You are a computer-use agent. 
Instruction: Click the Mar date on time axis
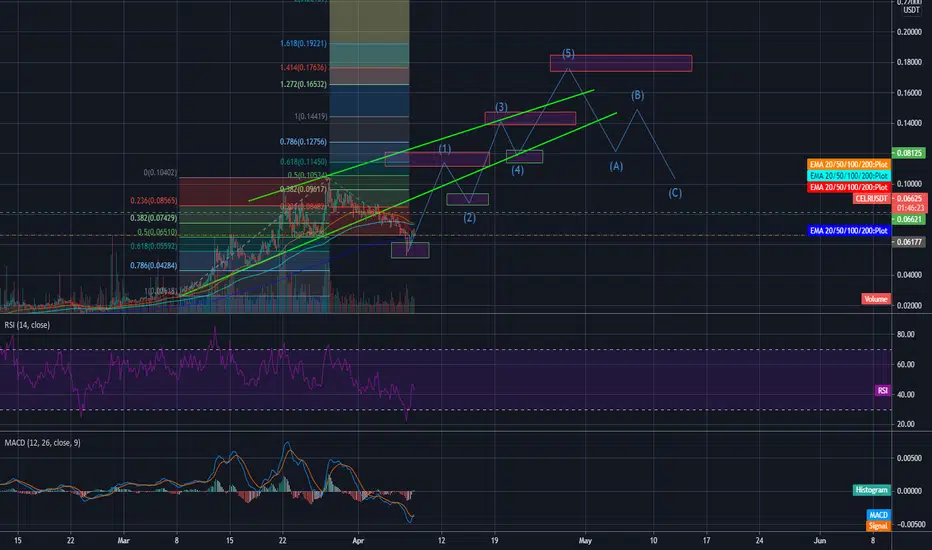click(x=123, y=540)
